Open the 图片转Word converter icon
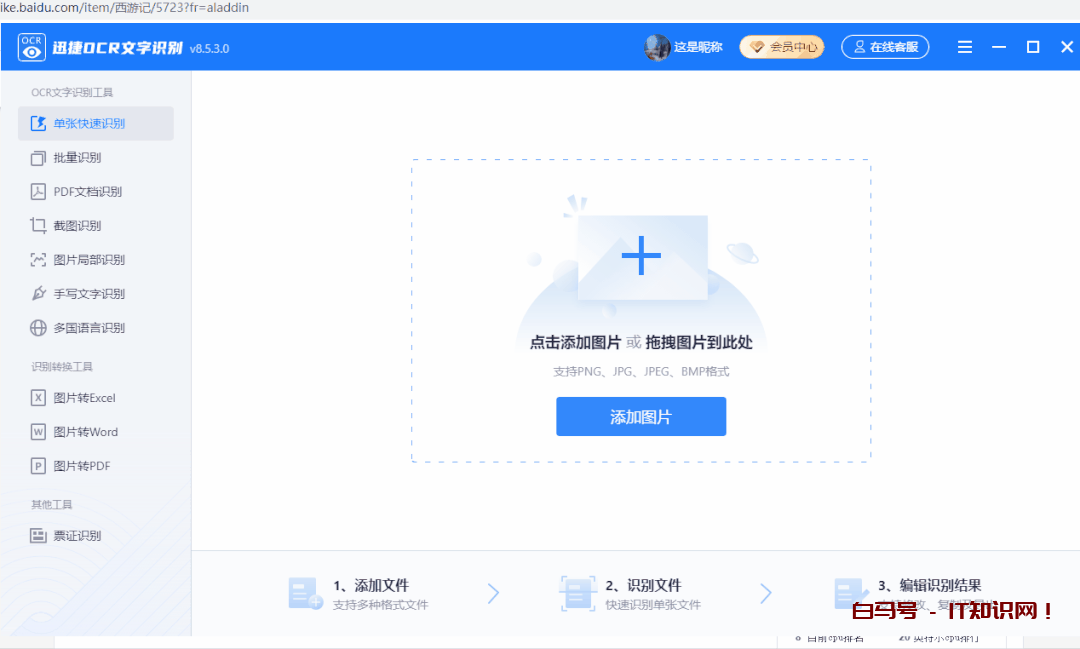The height and width of the screenshot is (649, 1080). point(38,432)
